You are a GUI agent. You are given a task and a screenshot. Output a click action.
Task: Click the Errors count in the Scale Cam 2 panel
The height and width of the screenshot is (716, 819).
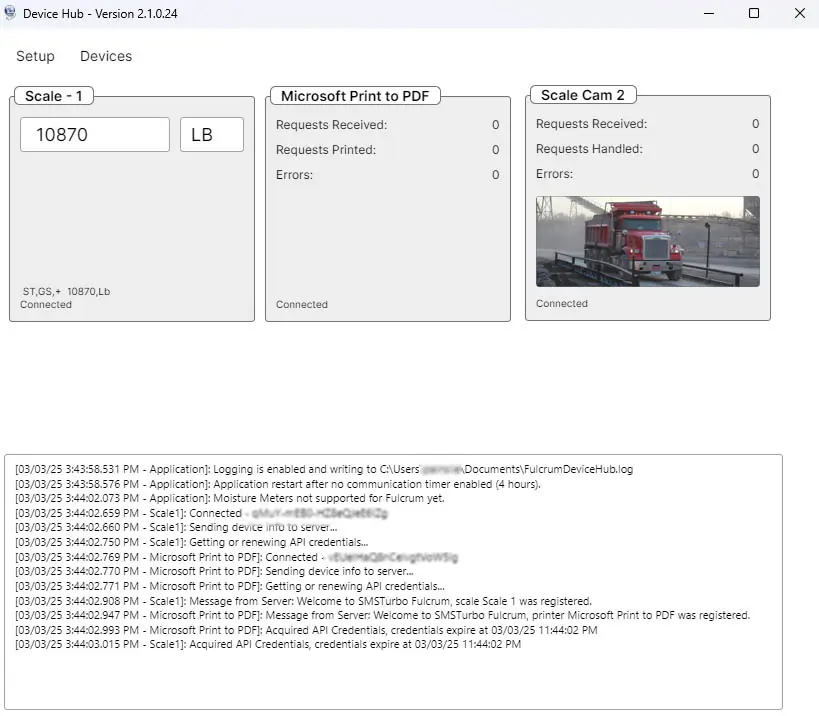click(x=755, y=173)
